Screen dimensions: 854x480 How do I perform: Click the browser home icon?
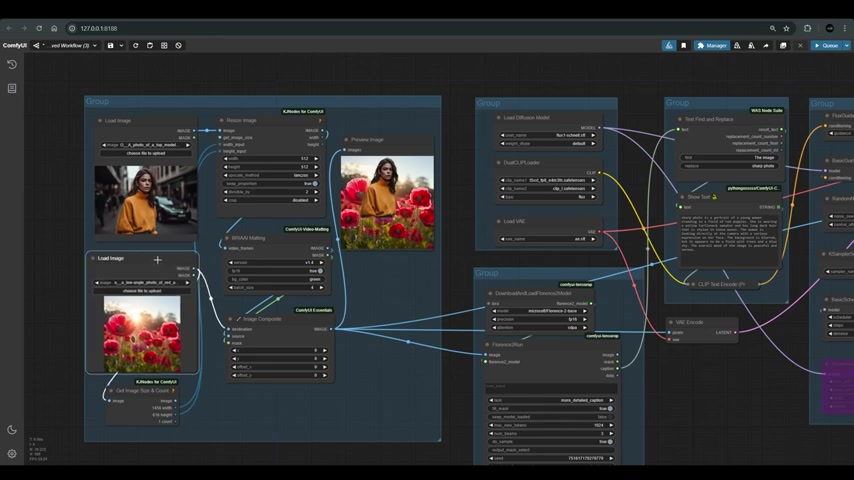(x=54, y=28)
